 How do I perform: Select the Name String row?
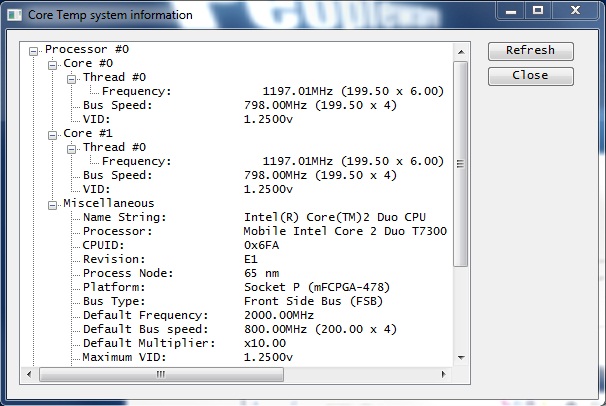point(124,217)
